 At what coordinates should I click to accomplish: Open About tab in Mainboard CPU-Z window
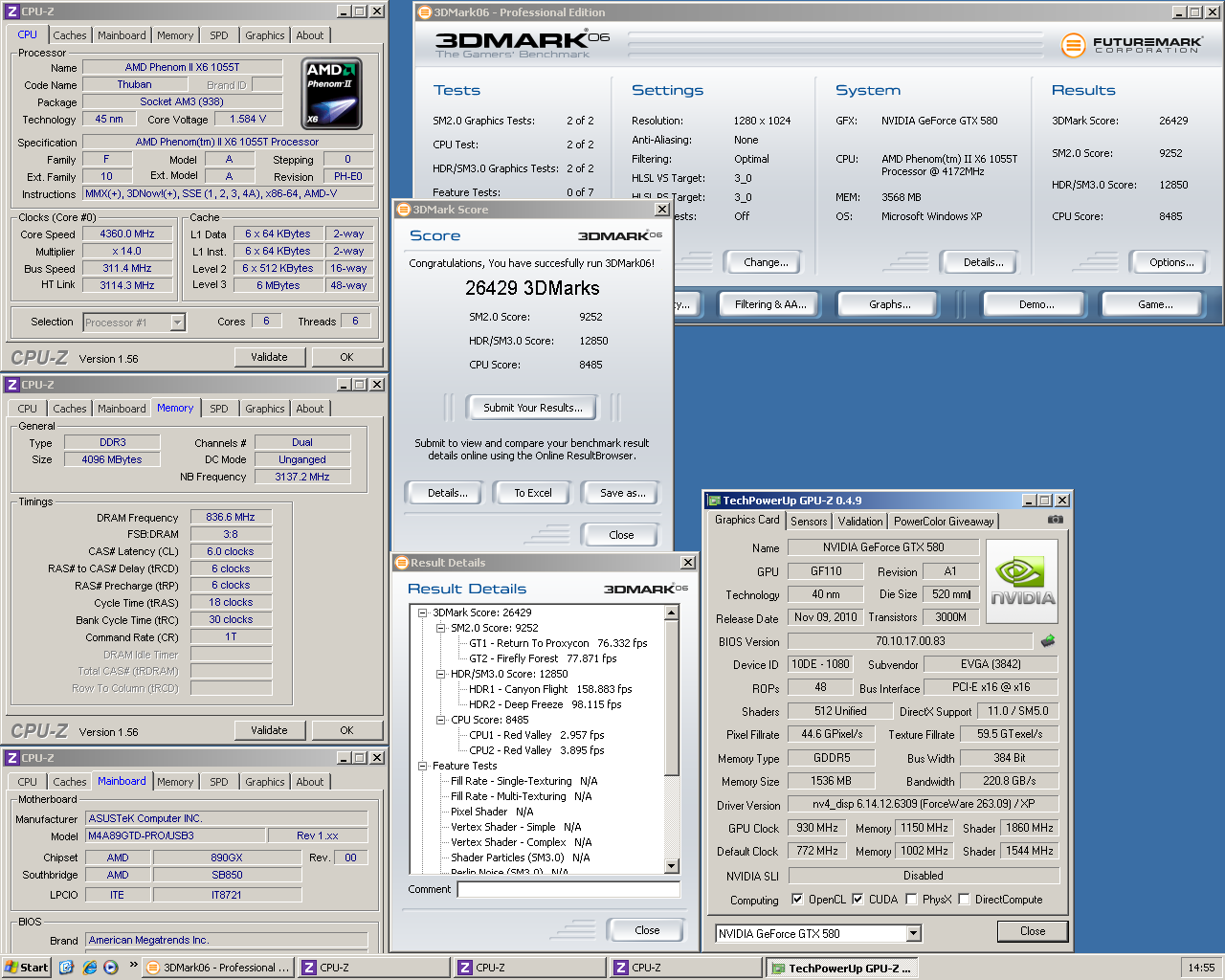(310, 782)
